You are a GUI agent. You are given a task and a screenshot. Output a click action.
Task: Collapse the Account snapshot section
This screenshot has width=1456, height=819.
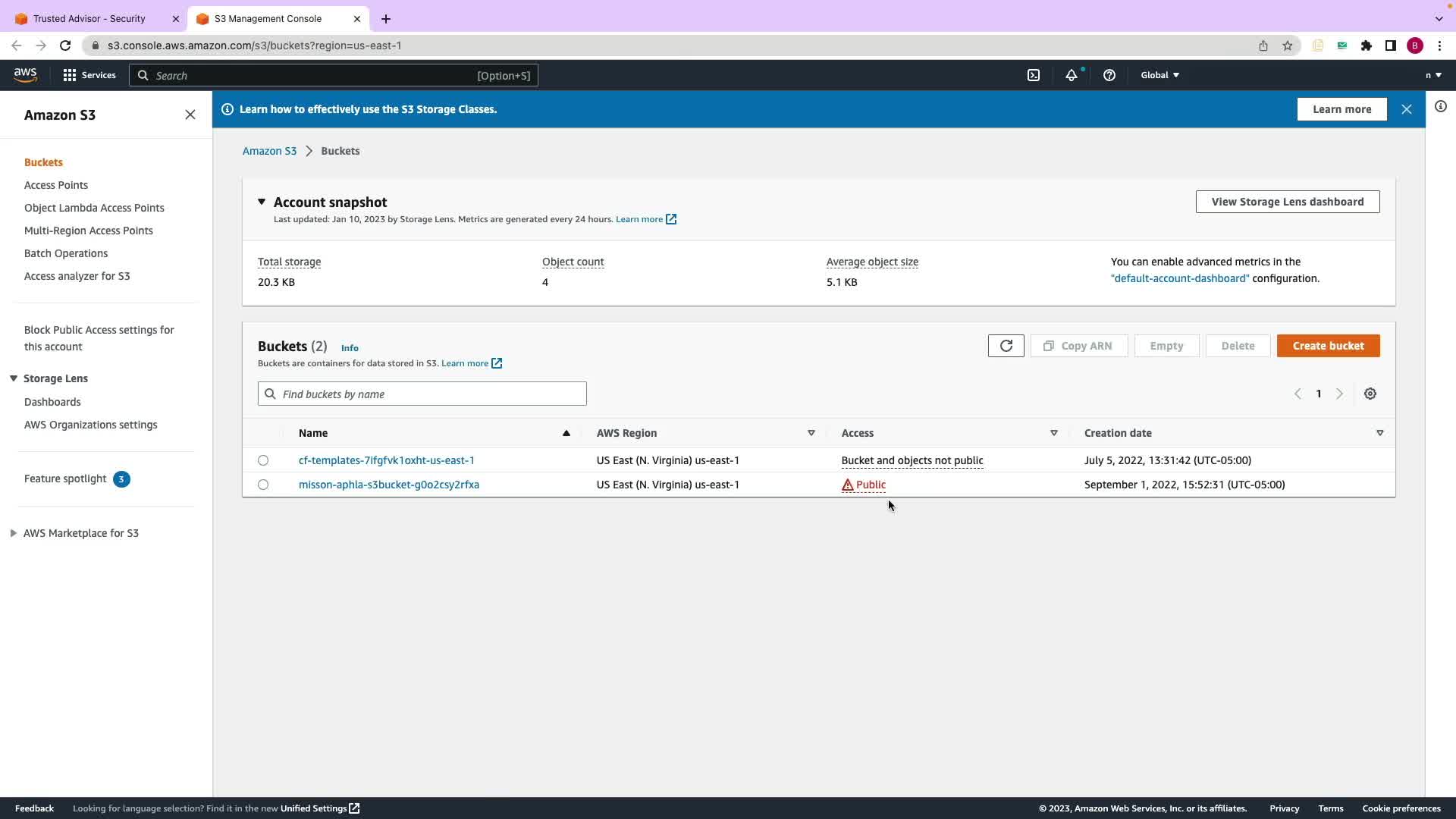(x=262, y=202)
